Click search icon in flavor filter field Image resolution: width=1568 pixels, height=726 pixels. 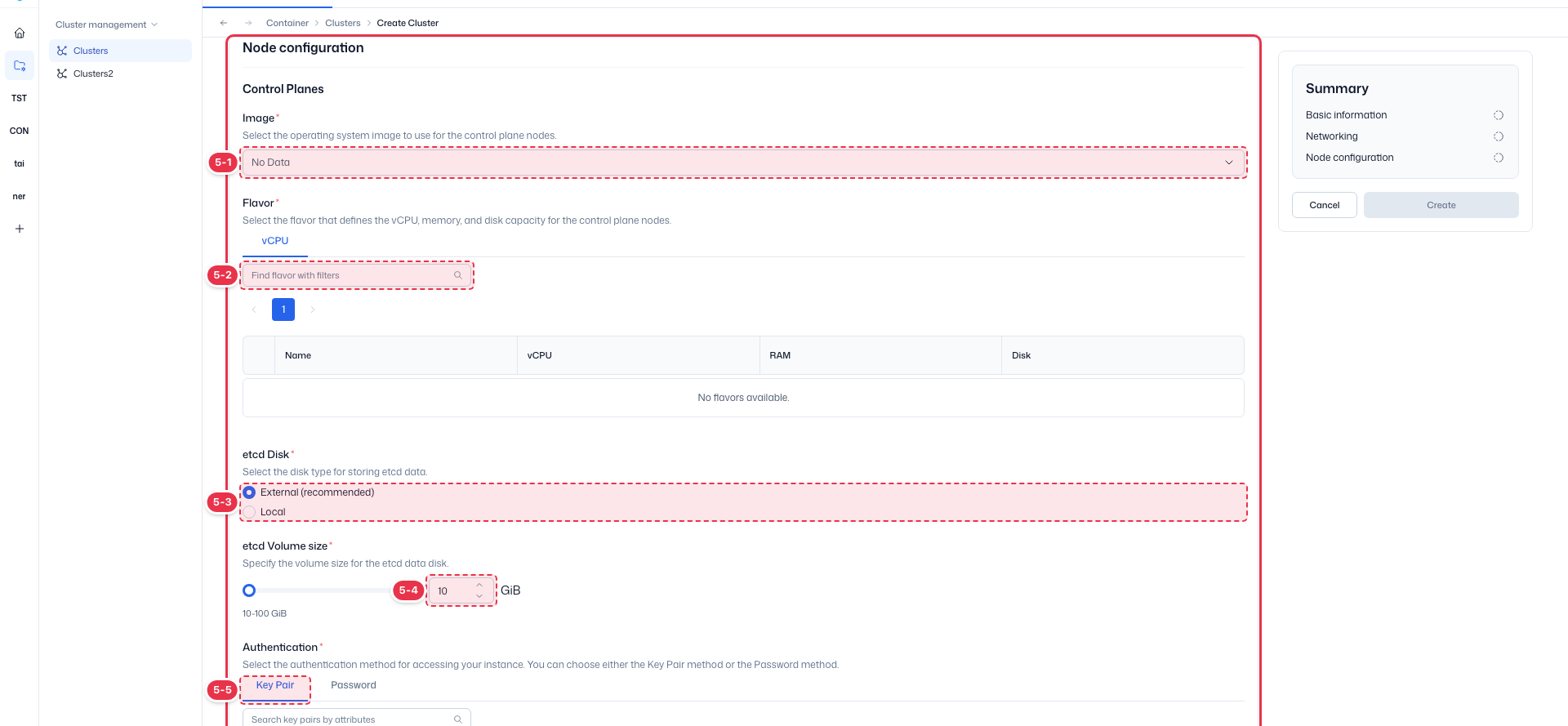(458, 275)
